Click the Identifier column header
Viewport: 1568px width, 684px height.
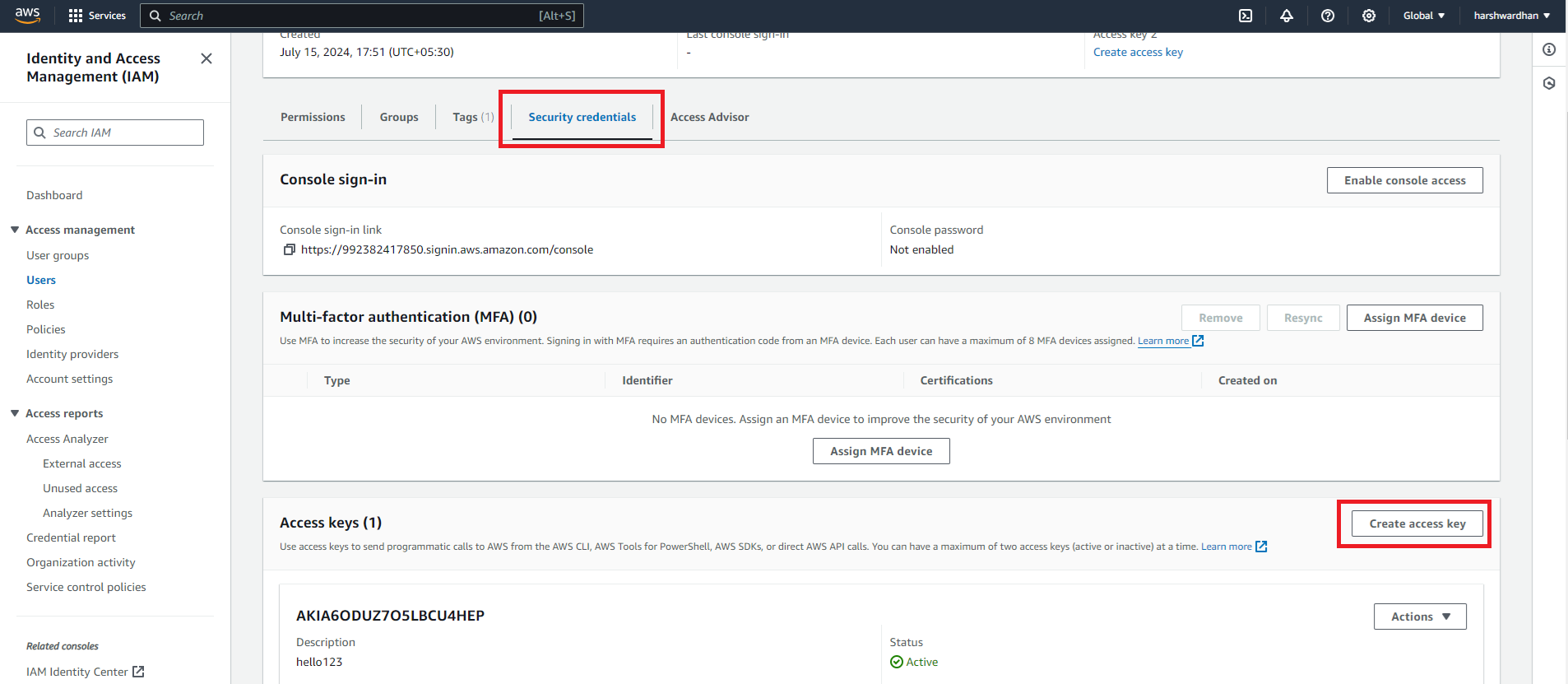point(647,380)
